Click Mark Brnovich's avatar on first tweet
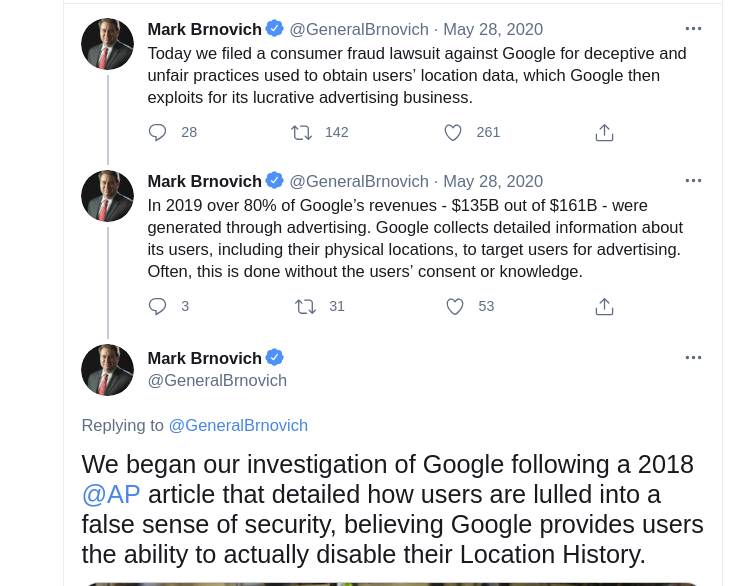Screen dimensions: 729x586 [x=107, y=44]
